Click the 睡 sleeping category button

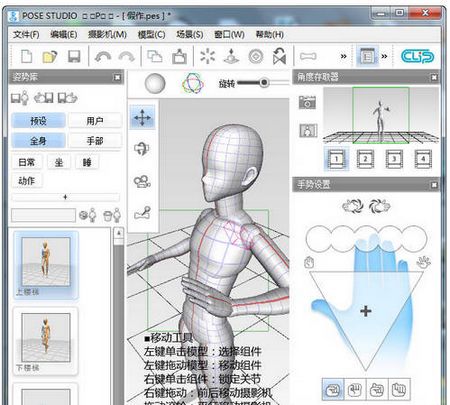point(87,162)
